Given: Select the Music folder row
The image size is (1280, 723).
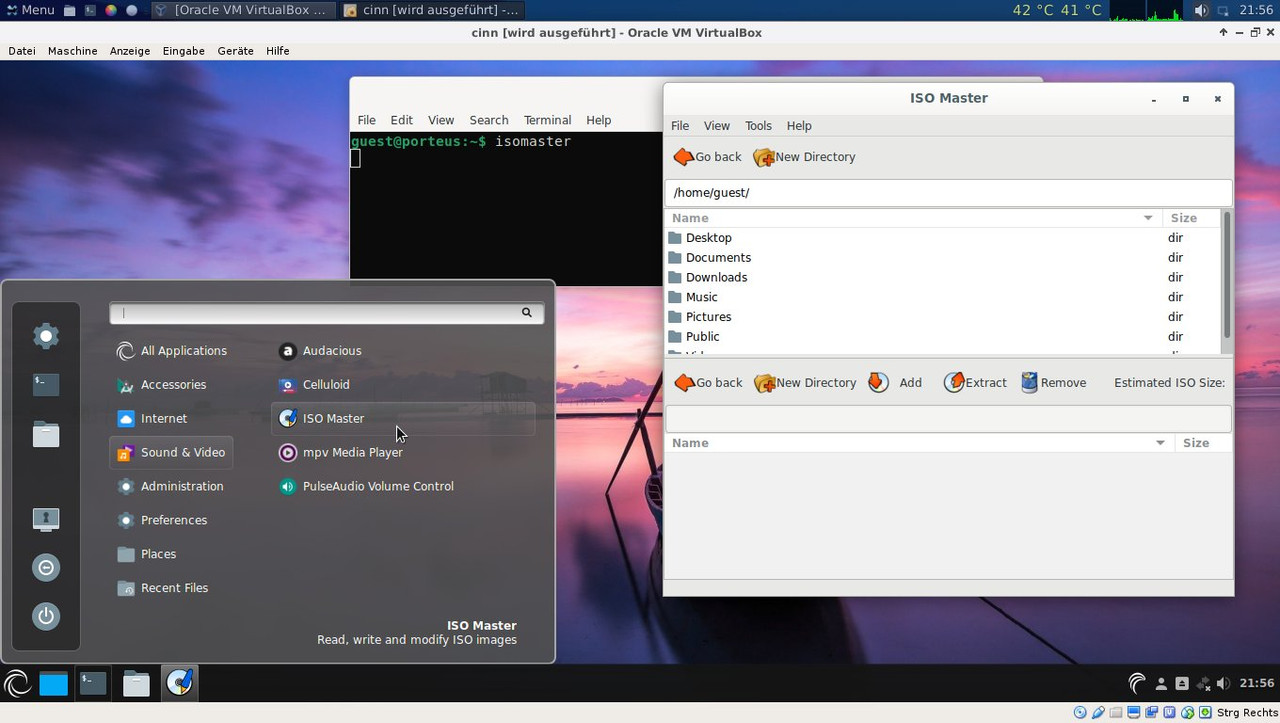Looking at the screenshot, I should pyautogui.click(x=943, y=297).
